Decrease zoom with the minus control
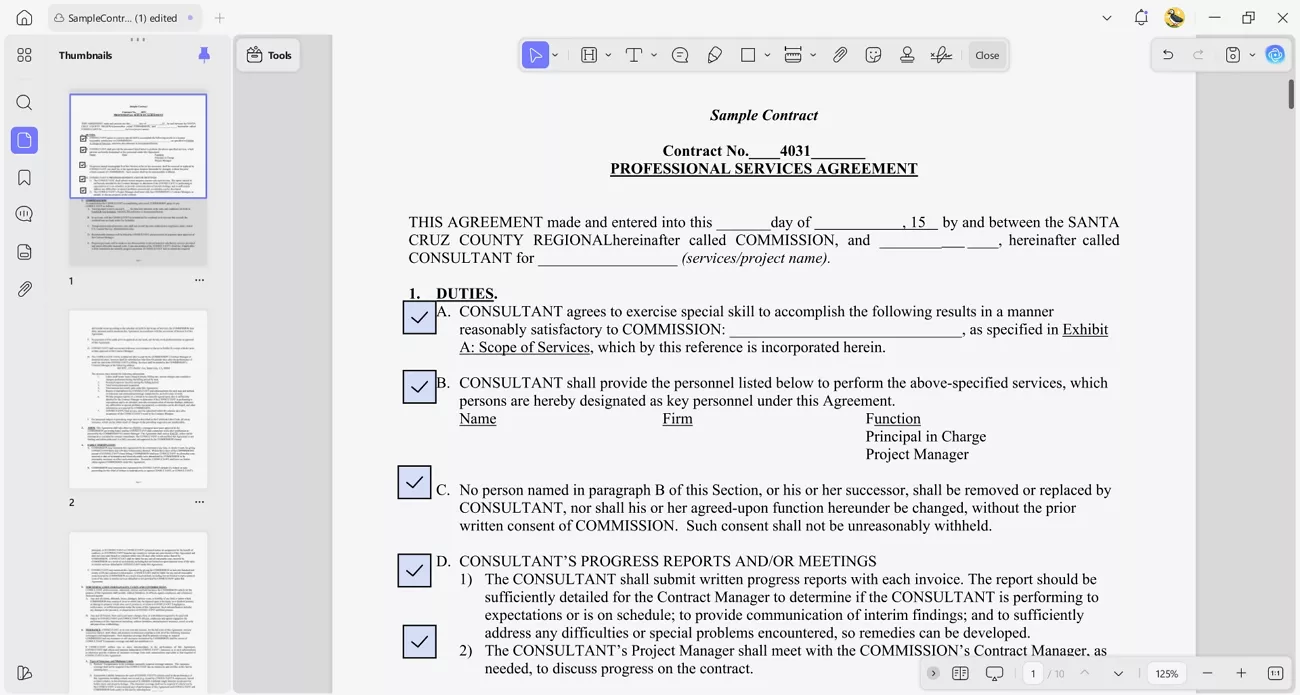1300x695 pixels. pyautogui.click(x=1207, y=673)
